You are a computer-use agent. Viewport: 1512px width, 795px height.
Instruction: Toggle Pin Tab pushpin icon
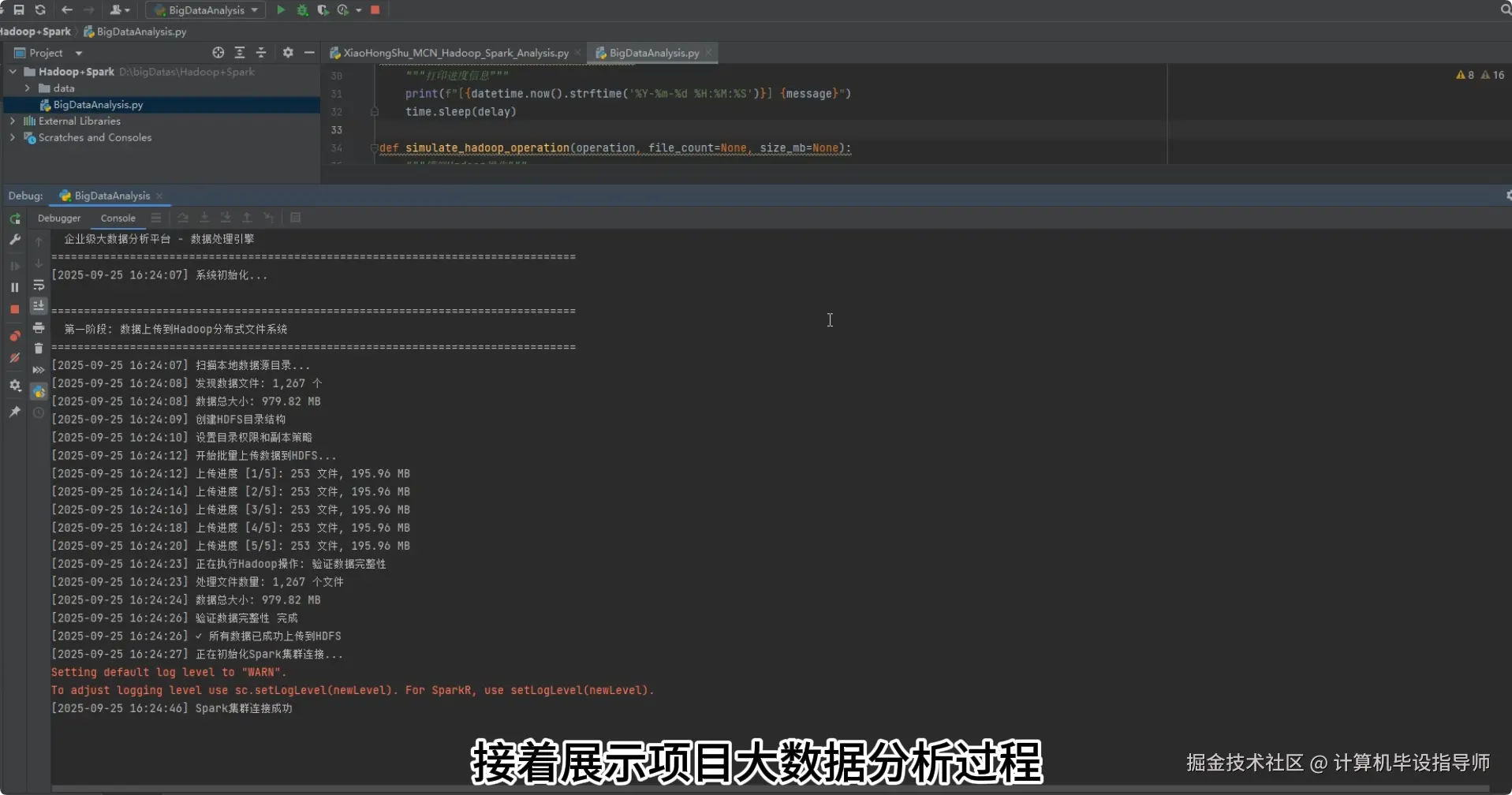point(15,412)
